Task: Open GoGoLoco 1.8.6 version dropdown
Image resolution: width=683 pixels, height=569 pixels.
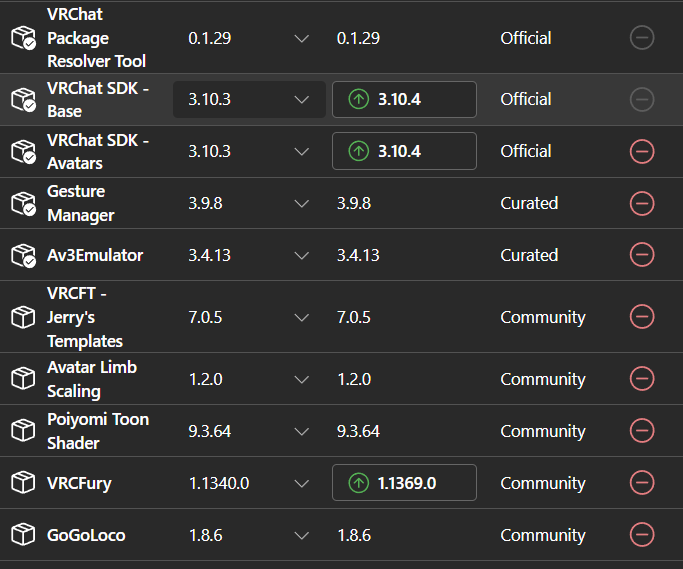Action: pyautogui.click(x=249, y=535)
